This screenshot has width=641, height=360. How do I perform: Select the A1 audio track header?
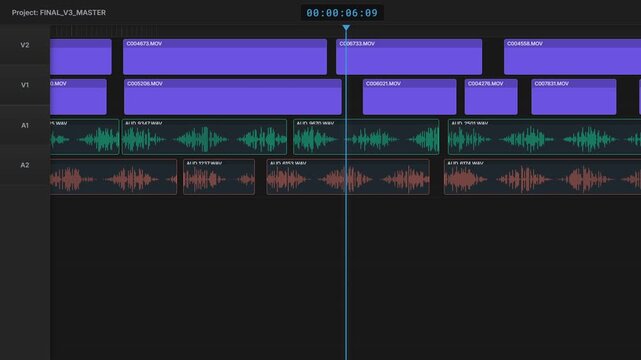25,125
